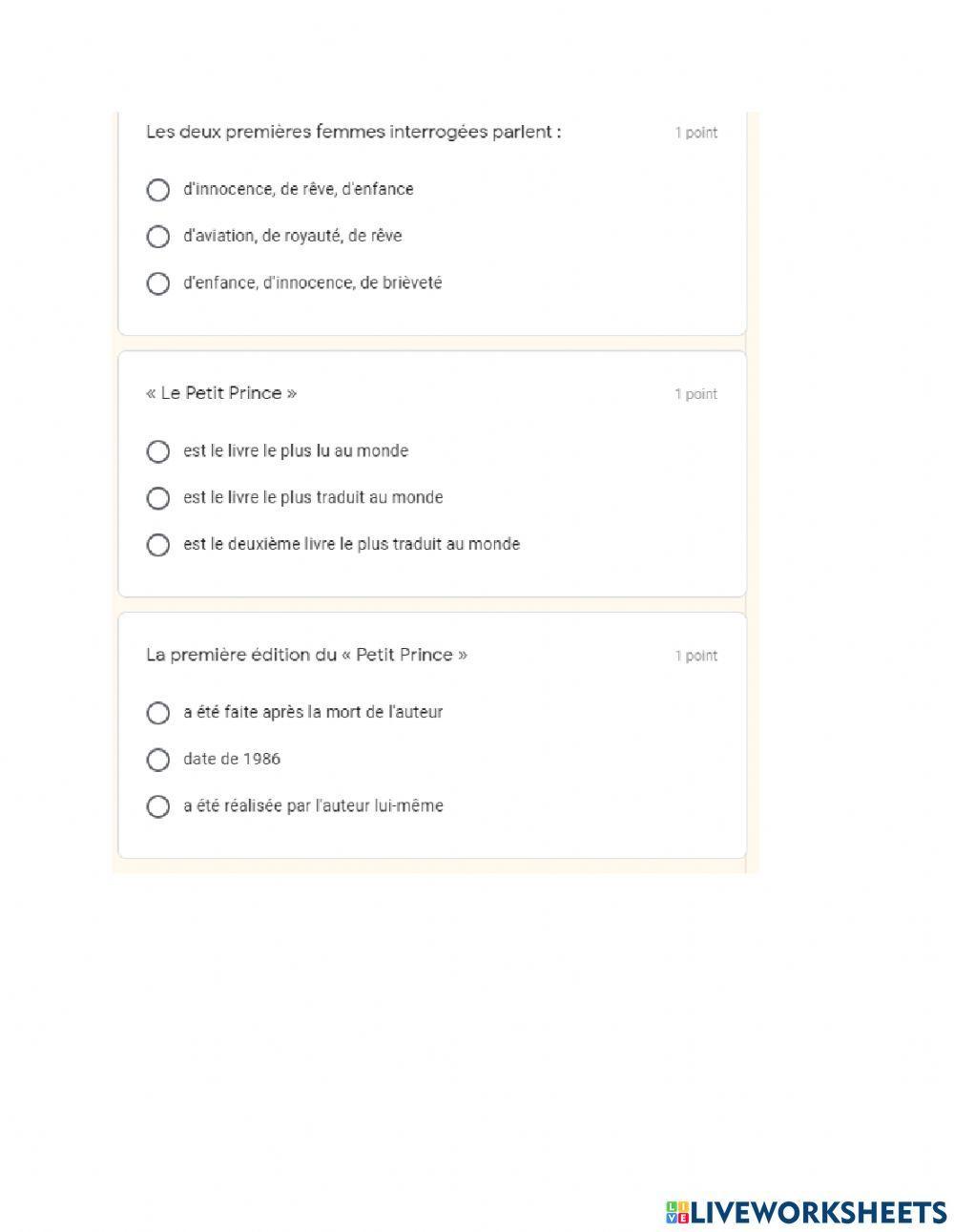Click question "Les deux premières femmes interrogées parlent"
954x1232 pixels.
(353, 132)
